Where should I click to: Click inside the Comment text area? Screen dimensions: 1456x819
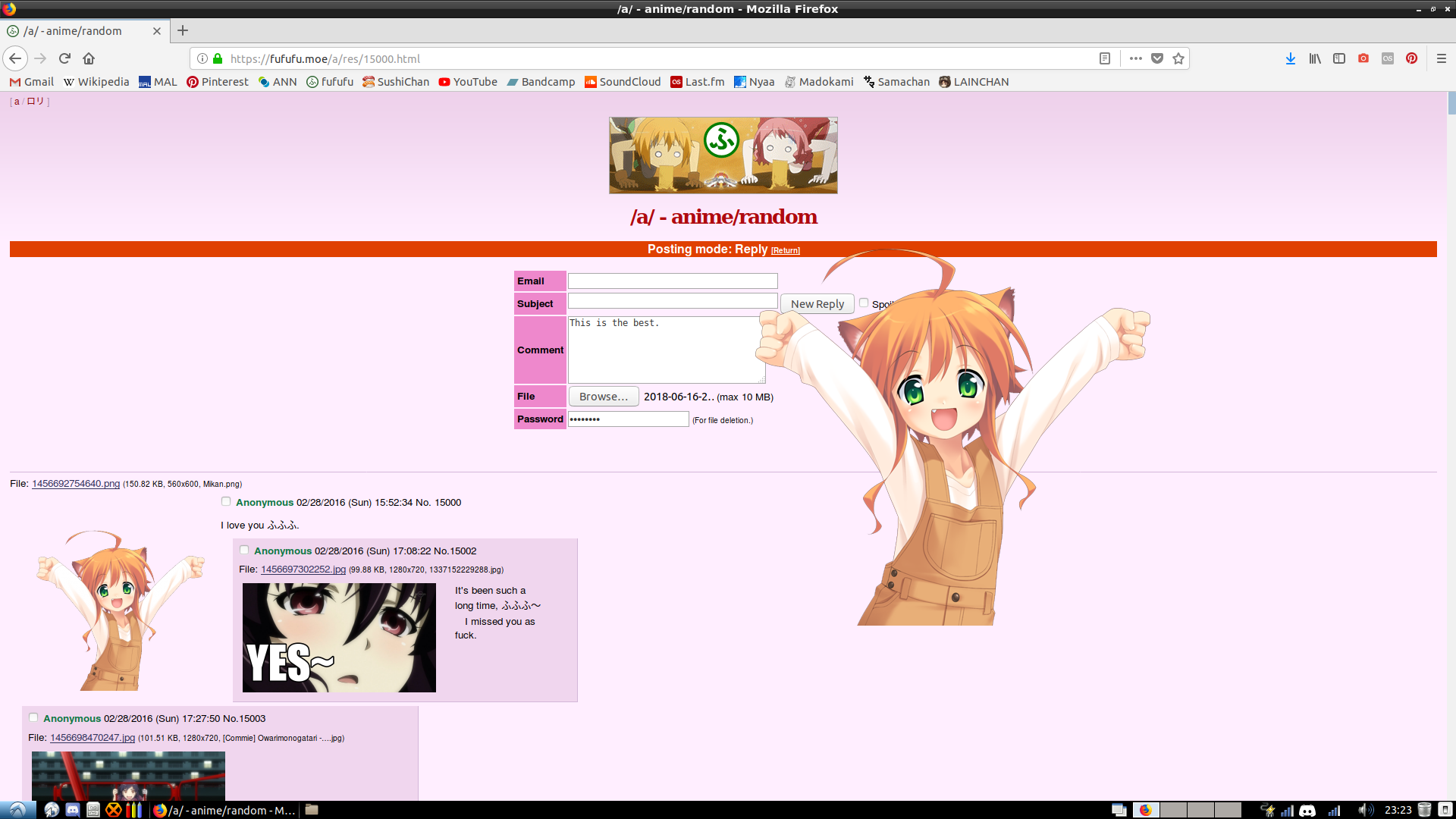pos(667,350)
